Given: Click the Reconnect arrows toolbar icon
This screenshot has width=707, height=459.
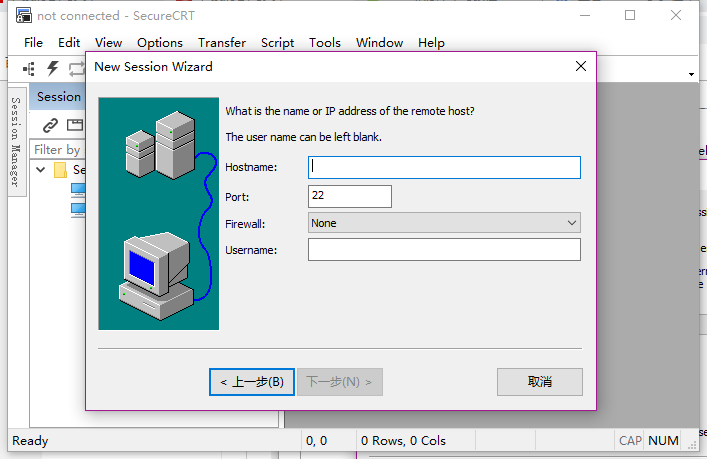Looking at the screenshot, I should coord(76,69).
